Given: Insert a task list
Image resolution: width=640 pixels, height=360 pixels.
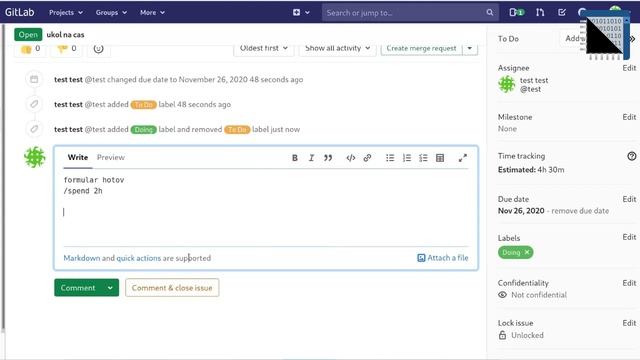Looking at the screenshot, I should 423,158.
